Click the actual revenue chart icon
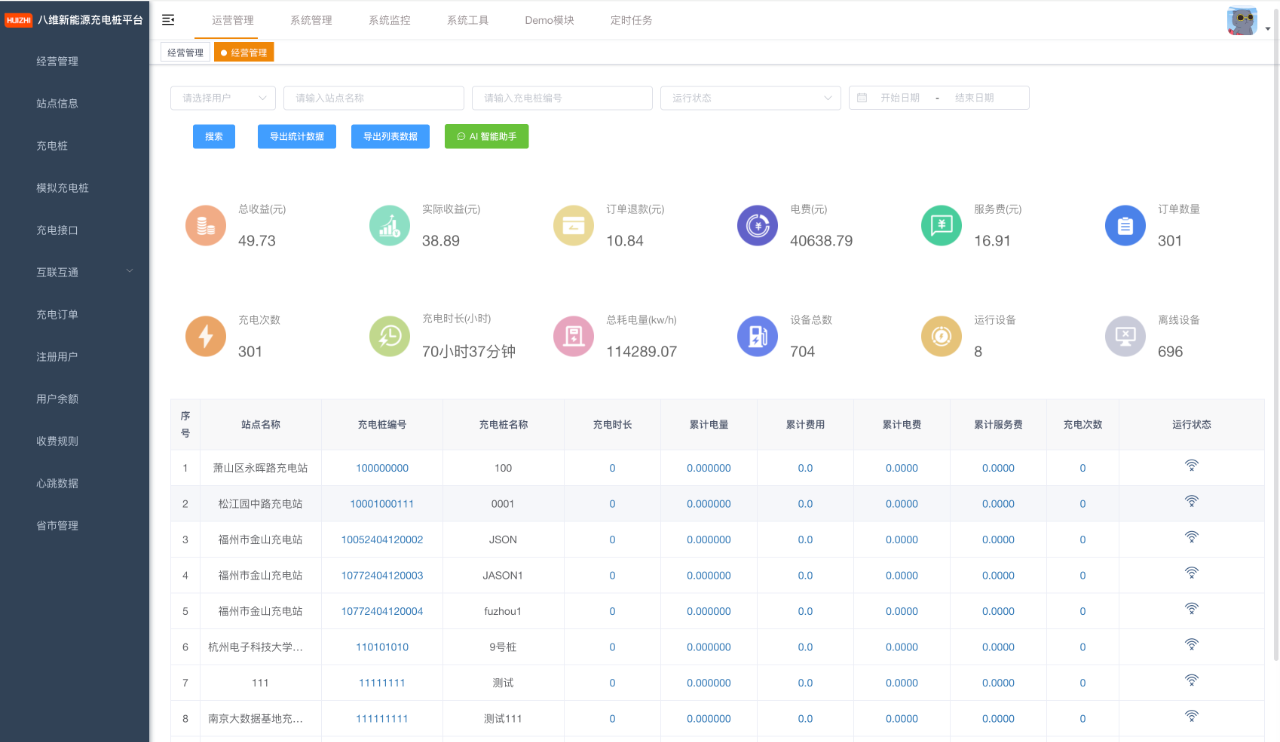 (x=390, y=226)
